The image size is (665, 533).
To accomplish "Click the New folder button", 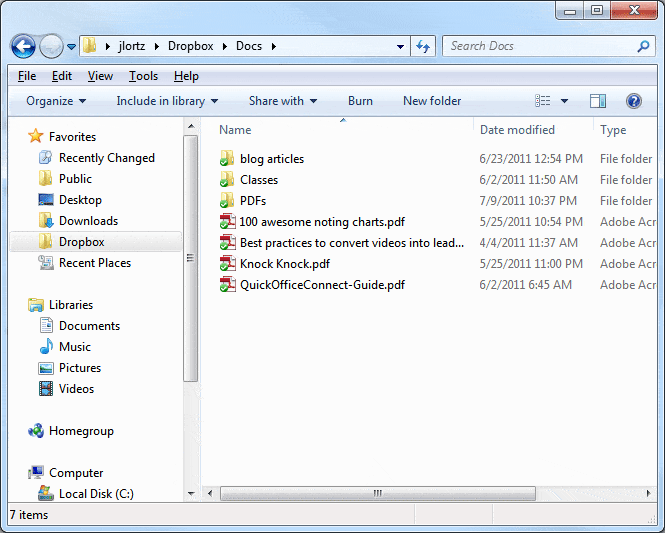I will point(432,101).
